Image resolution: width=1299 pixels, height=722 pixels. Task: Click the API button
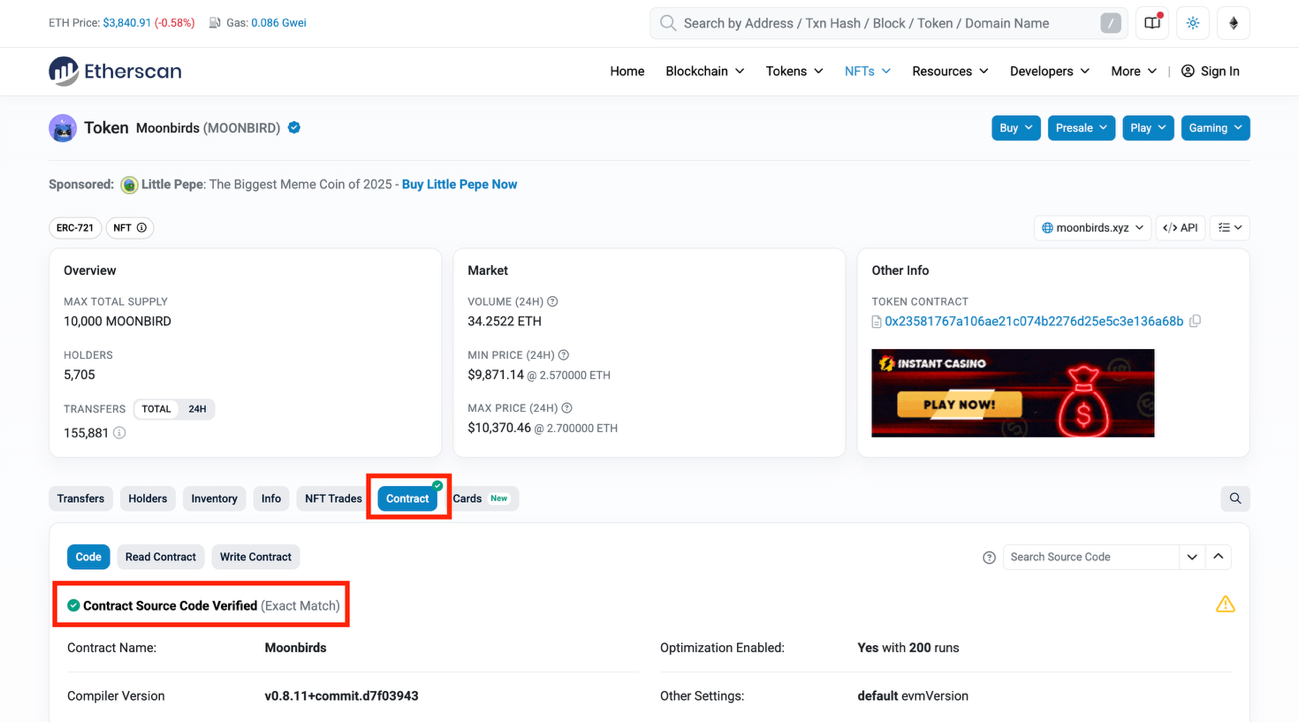click(x=1180, y=228)
